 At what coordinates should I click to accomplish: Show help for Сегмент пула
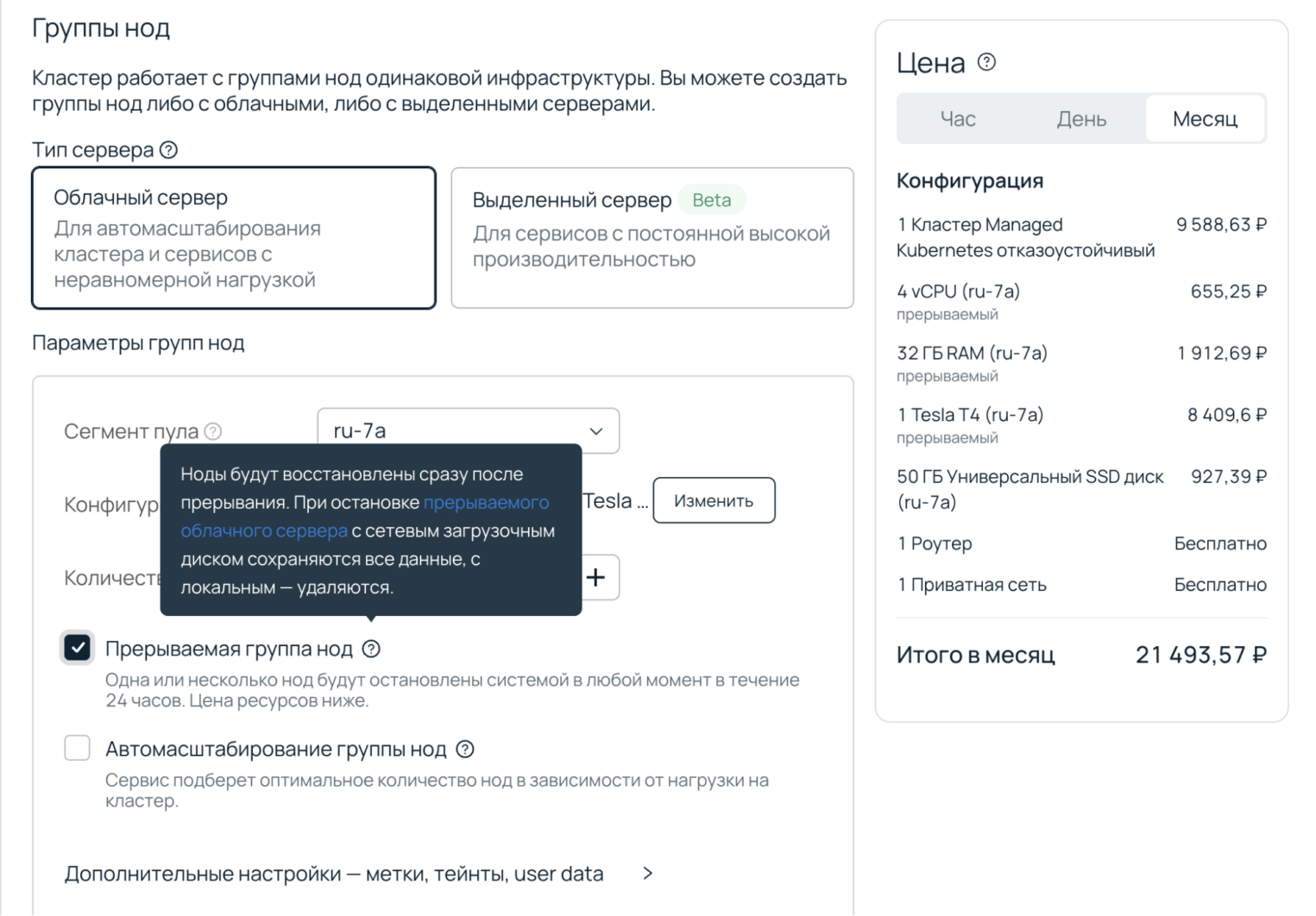[213, 431]
